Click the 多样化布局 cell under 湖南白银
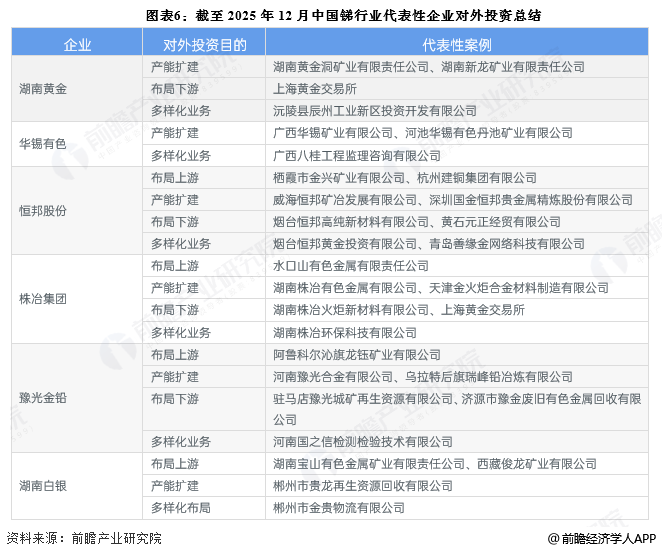Viewport: 662px width, 550px height. 204,508
